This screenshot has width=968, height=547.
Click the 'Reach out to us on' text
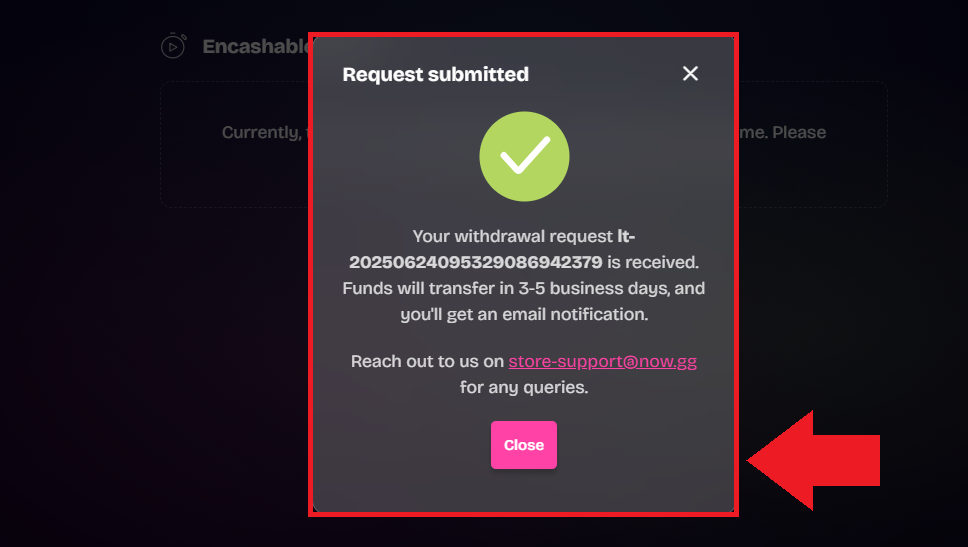click(427, 361)
